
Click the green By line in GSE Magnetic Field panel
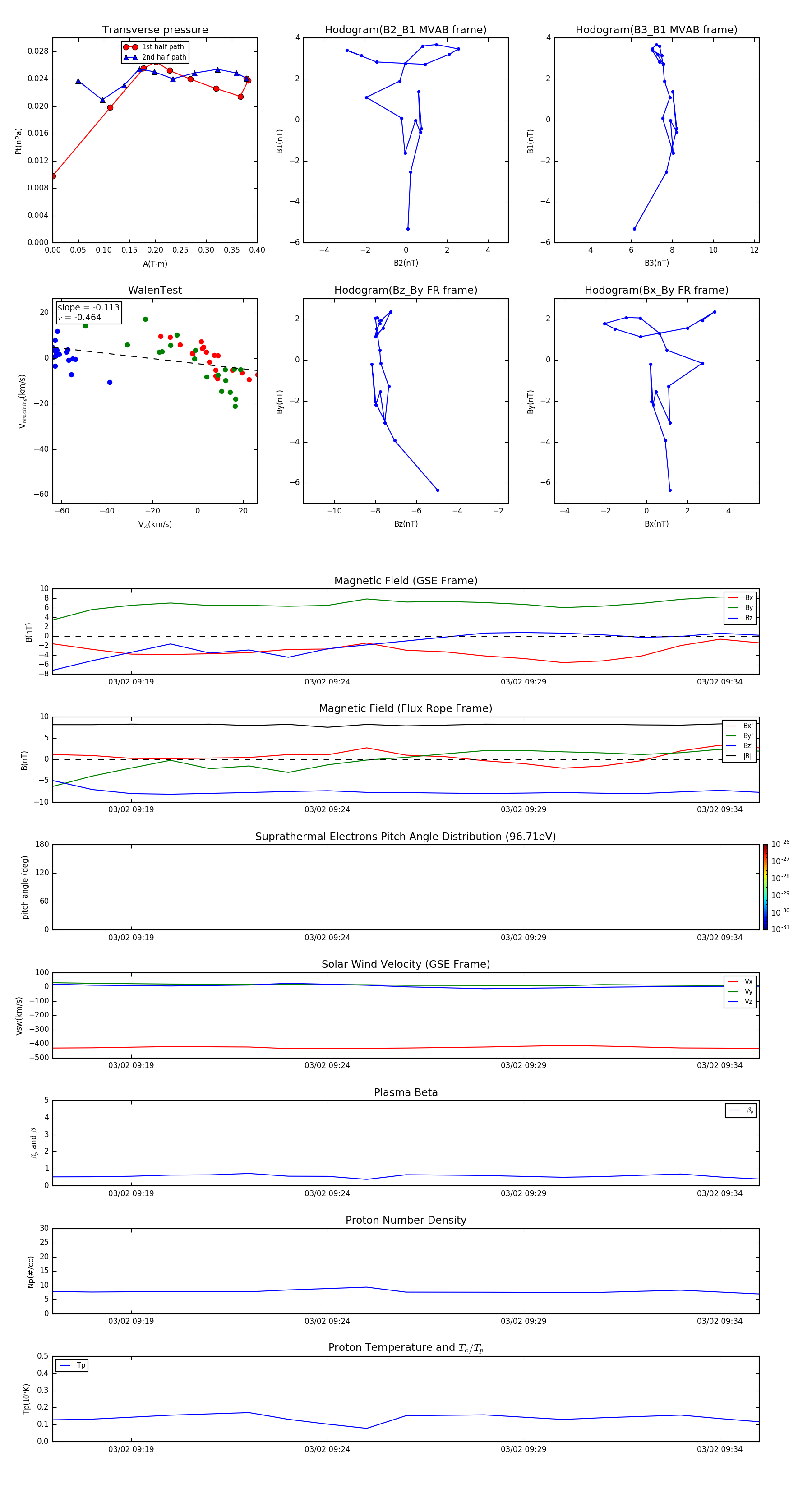point(406,602)
